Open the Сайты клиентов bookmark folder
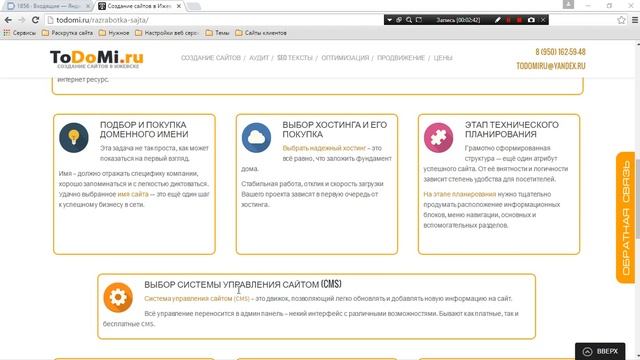Screen dimensions: 640x360 [x=261, y=33]
